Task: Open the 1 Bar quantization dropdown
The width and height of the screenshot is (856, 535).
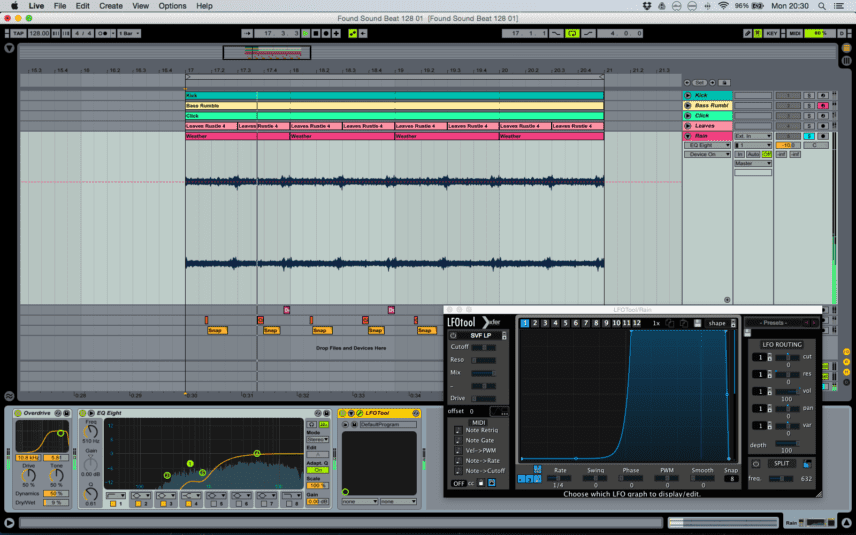Action: tap(128, 33)
